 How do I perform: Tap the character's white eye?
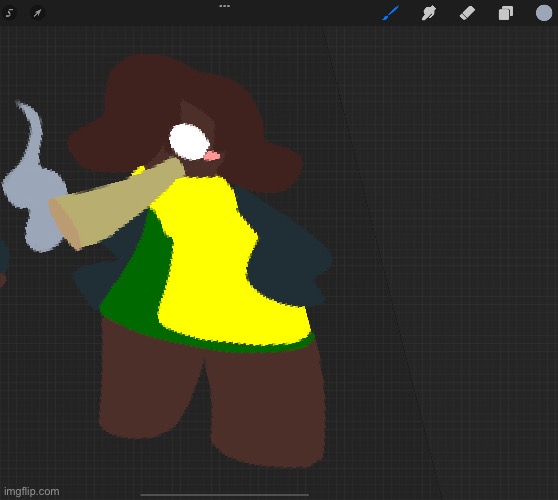[189, 142]
